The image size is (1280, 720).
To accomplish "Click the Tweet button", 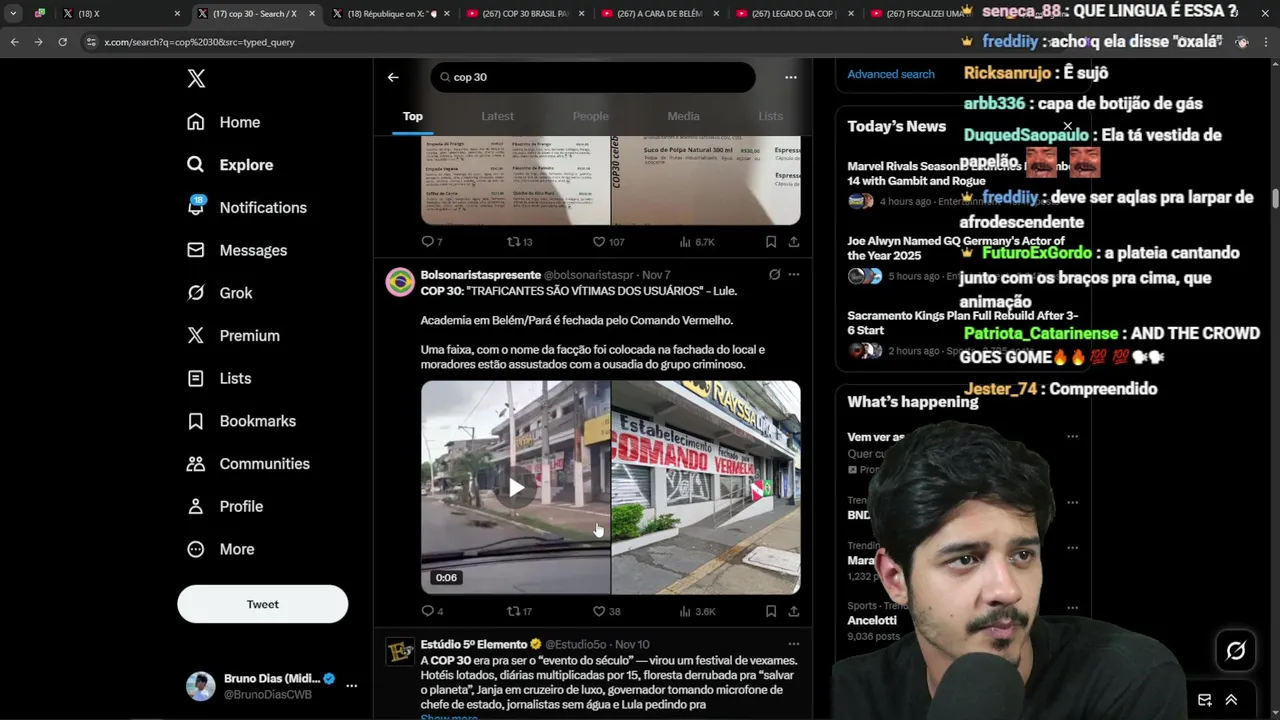I will point(263,604).
